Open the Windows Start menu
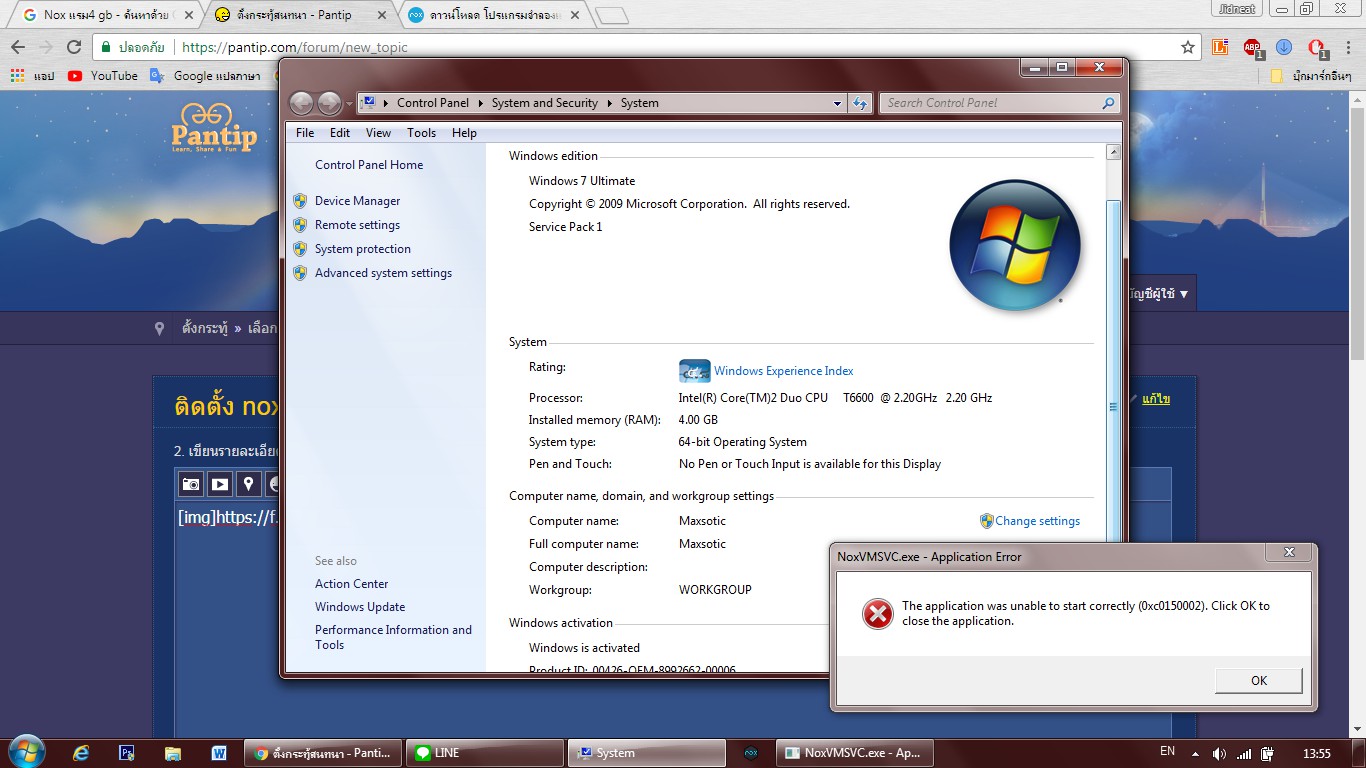Viewport: 1366px width, 768px height. pos(26,752)
